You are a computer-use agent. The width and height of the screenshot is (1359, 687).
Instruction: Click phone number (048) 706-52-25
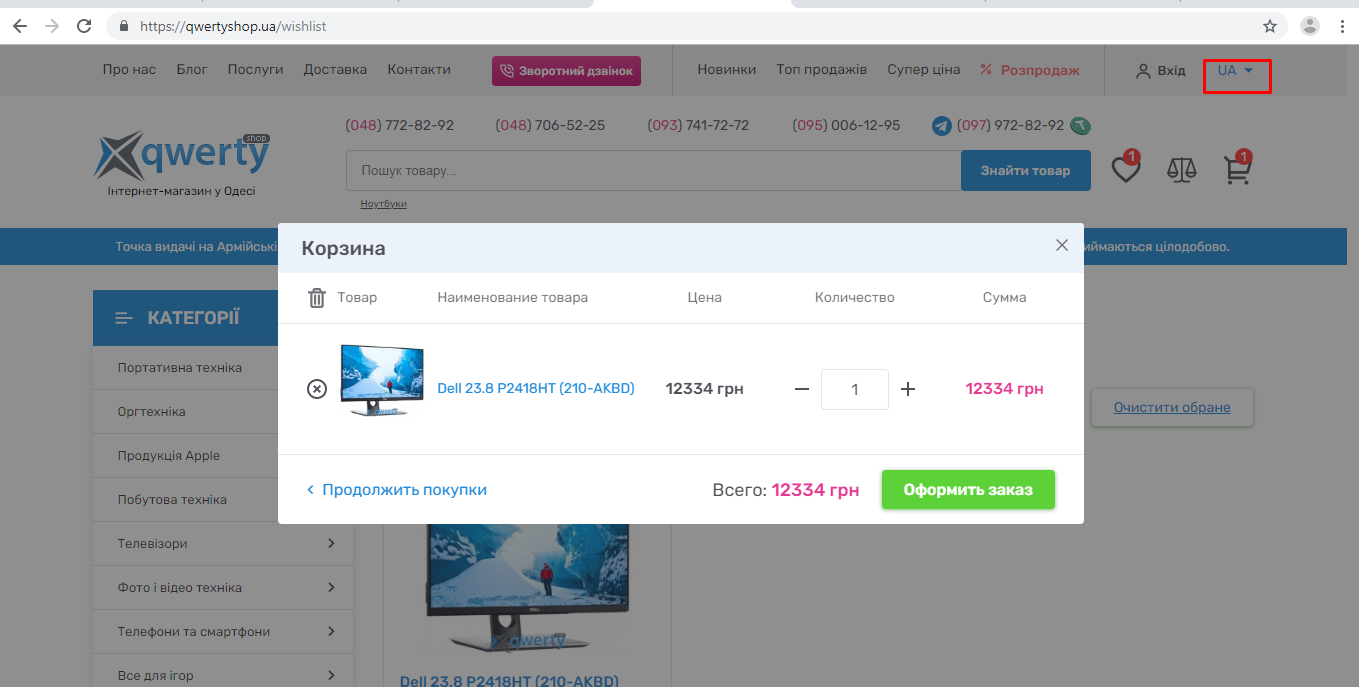point(550,126)
